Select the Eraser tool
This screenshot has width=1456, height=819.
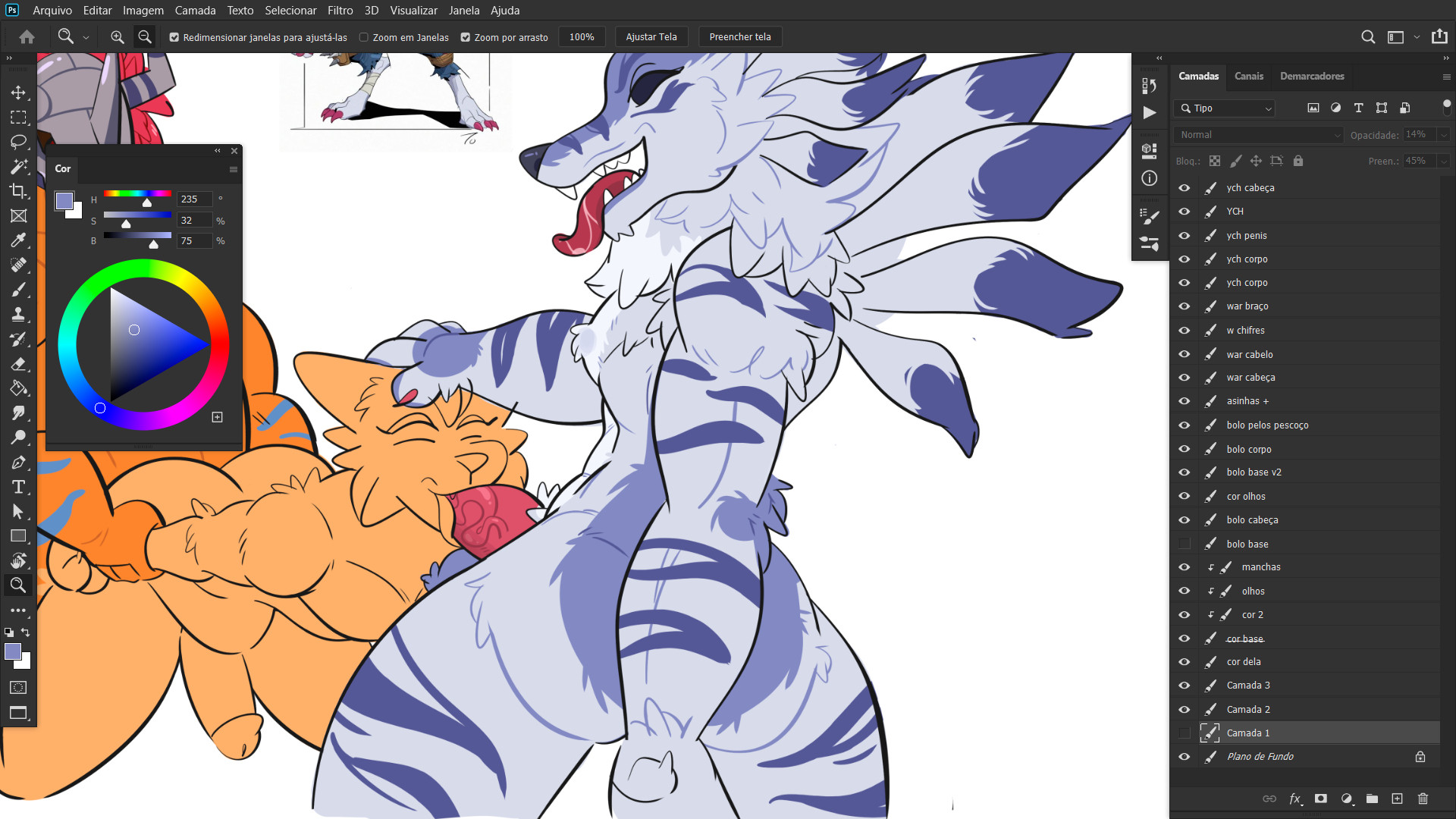18,364
